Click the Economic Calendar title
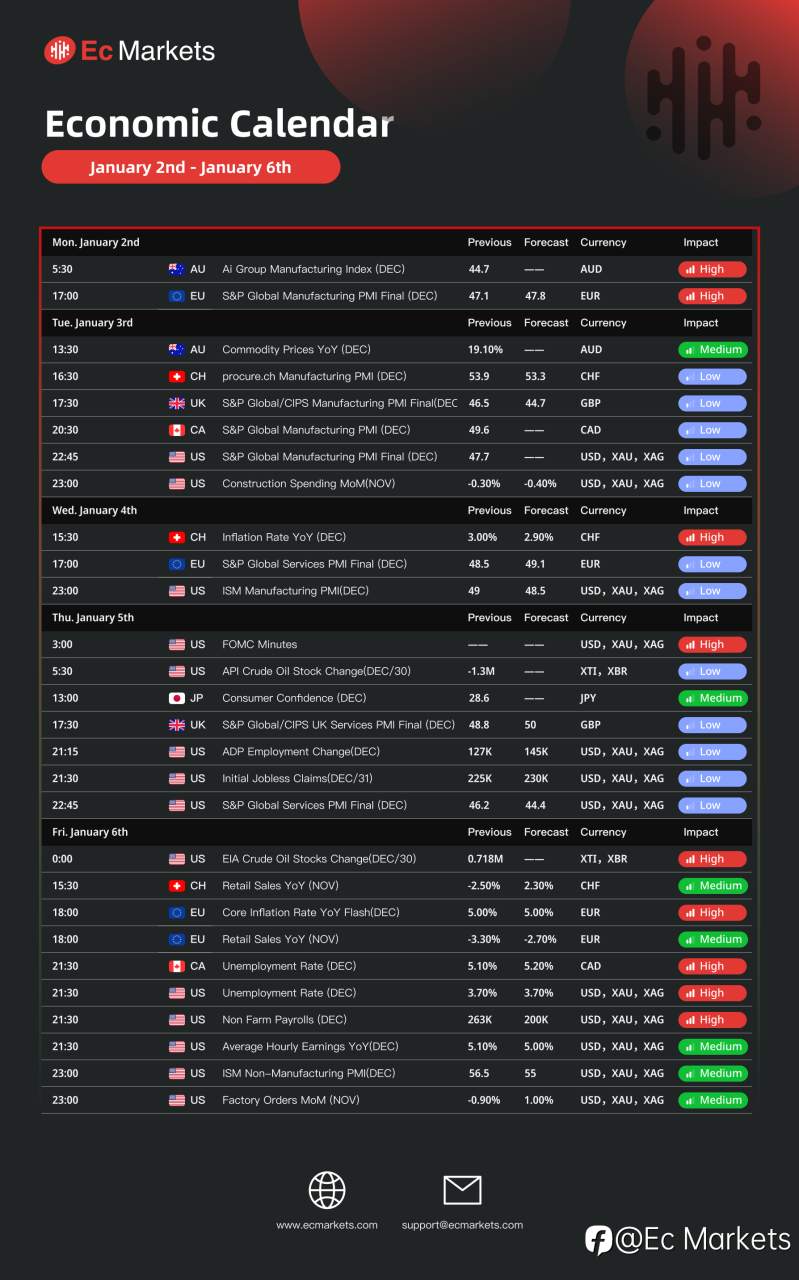799x1280 pixels. point(219,123)
